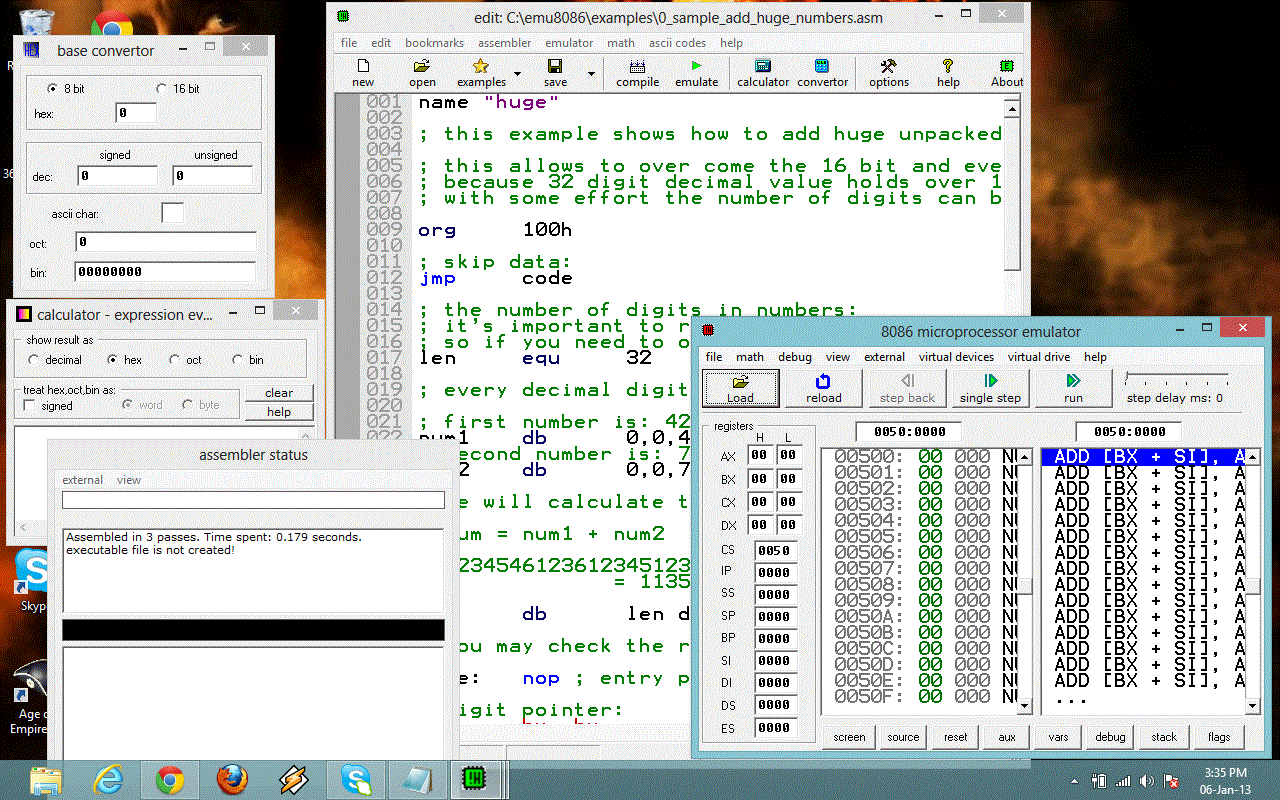This screenshot has height=800, width=1280.
Task: Open the bookmarks menu in the editor
Action: point(434,43)
